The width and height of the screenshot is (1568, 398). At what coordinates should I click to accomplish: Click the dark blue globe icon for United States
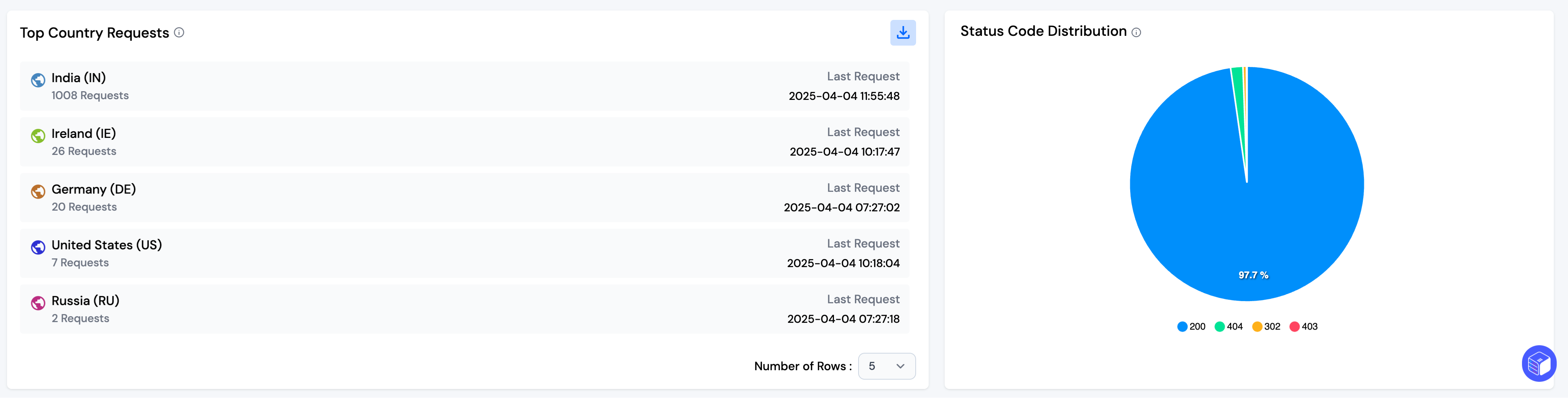click(38, 247)
